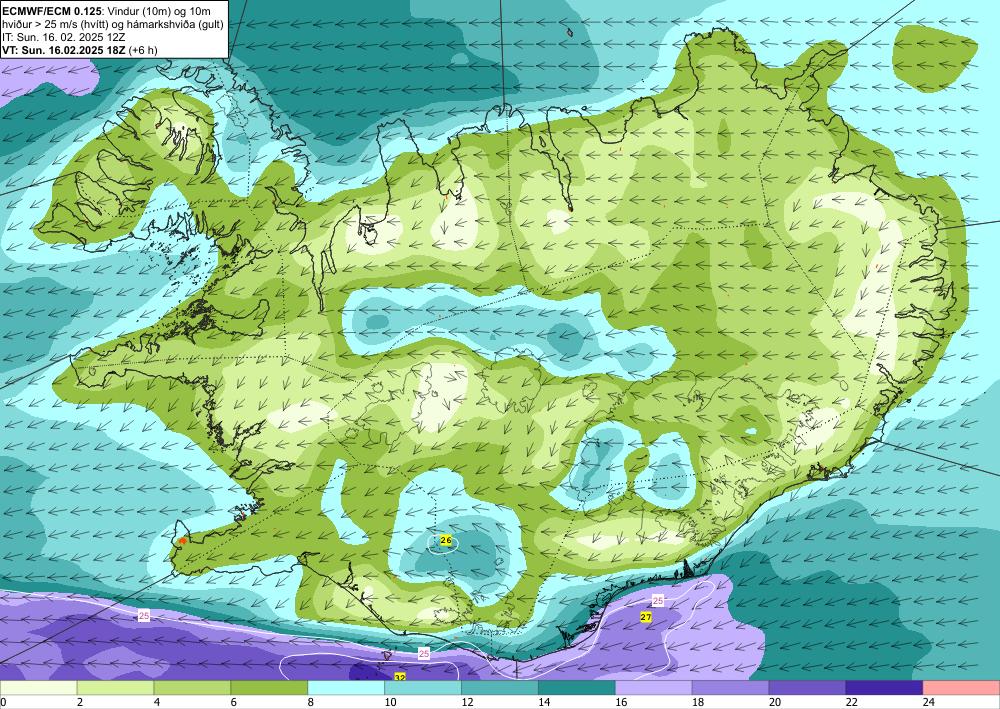
Task: Select the 18–20 m/s purple legend swatch
Action: (730, 688)
